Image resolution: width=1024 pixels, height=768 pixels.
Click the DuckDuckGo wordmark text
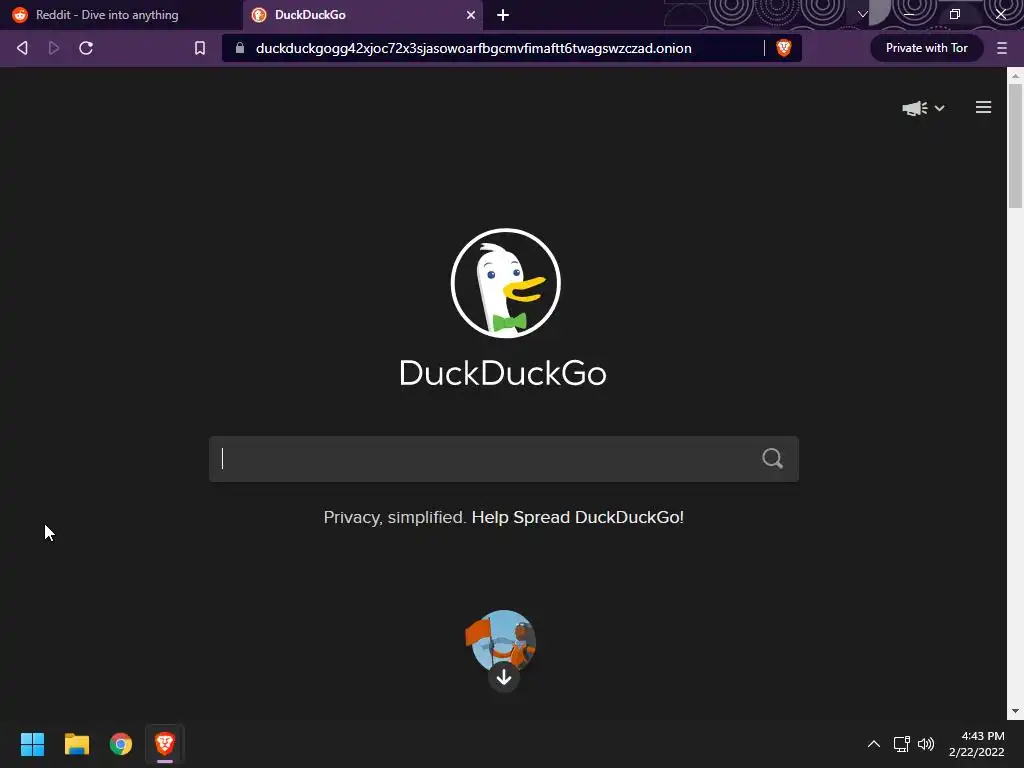pyautogui.click(x=503, y=373)
